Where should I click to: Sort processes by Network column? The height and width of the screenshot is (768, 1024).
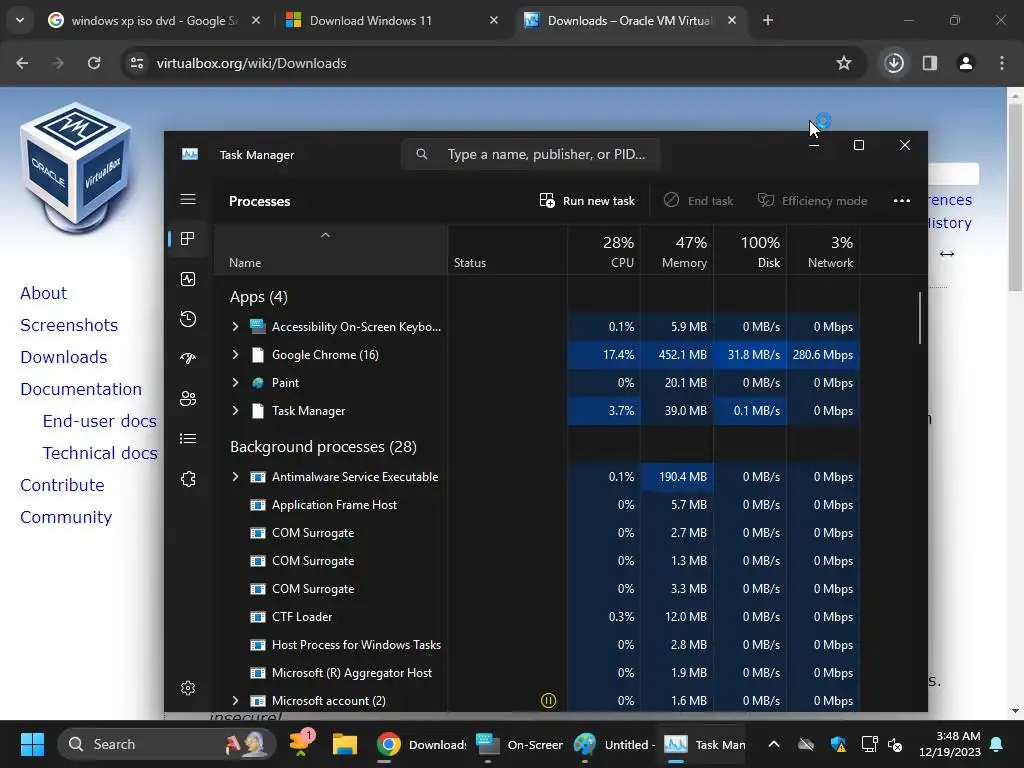click(x=824, y=251)
